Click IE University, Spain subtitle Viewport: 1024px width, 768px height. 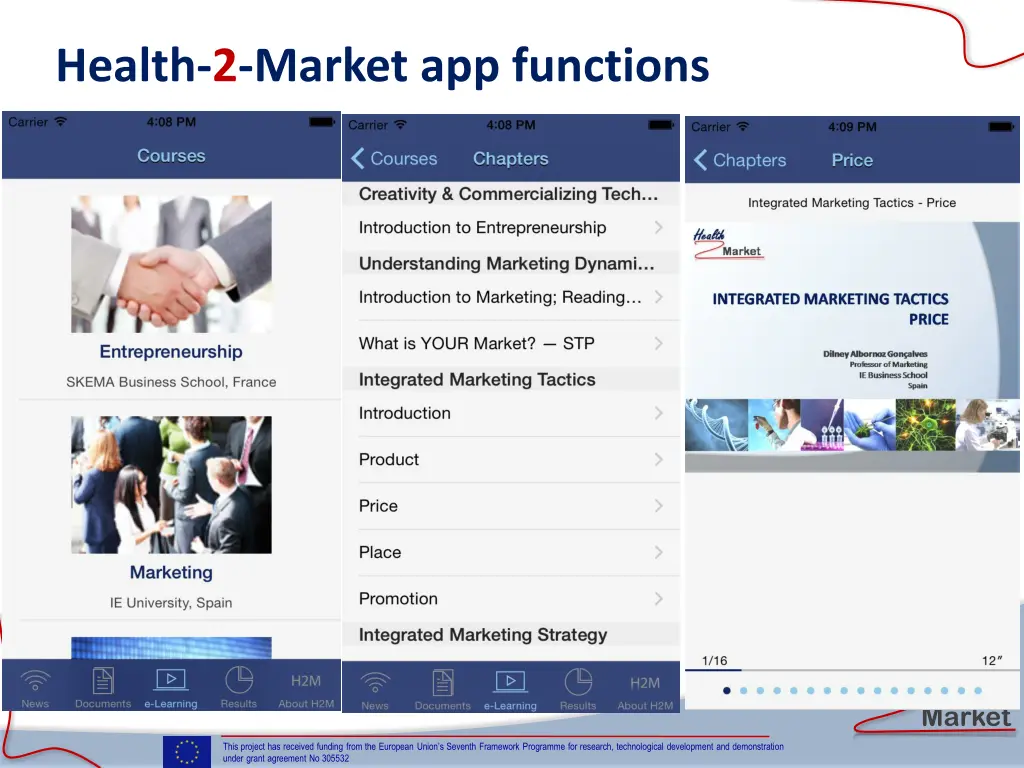click(171, 603)
